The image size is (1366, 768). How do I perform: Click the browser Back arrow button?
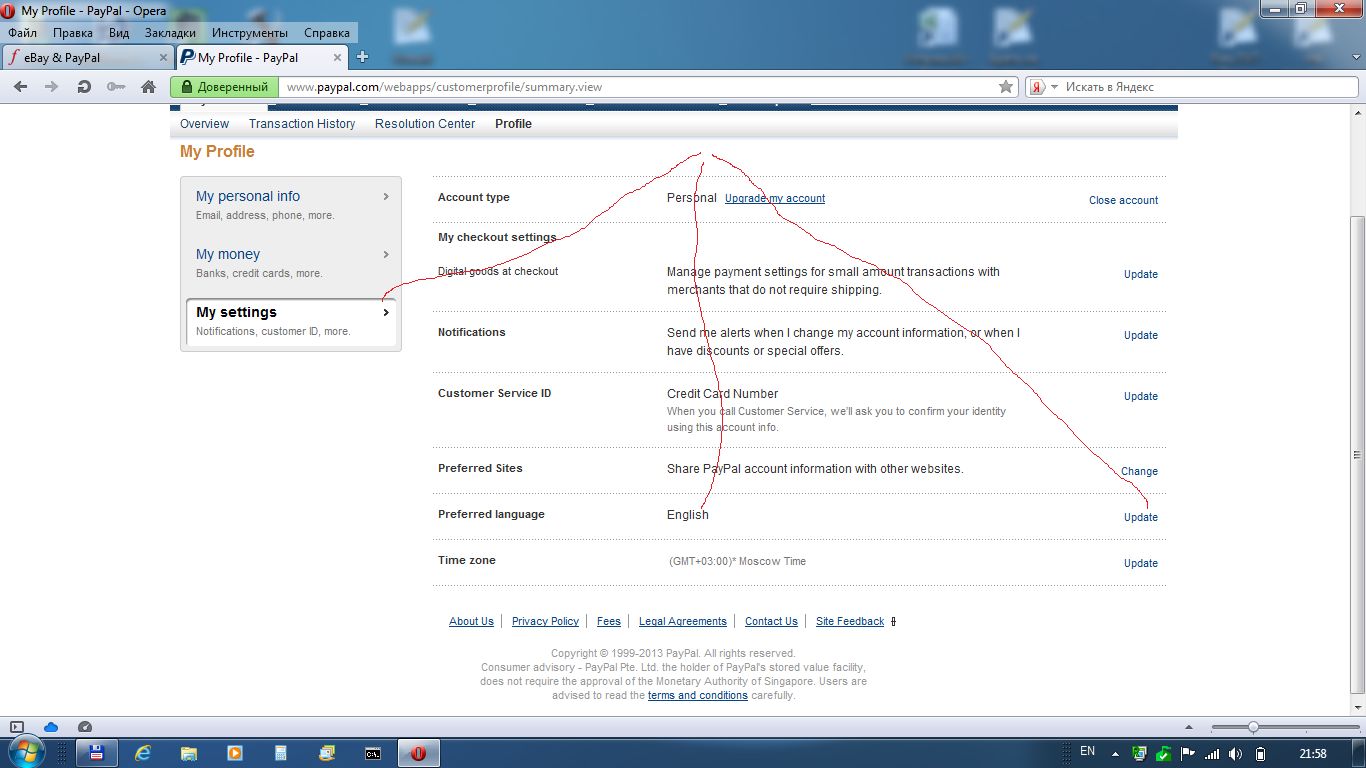coord(20,87)
